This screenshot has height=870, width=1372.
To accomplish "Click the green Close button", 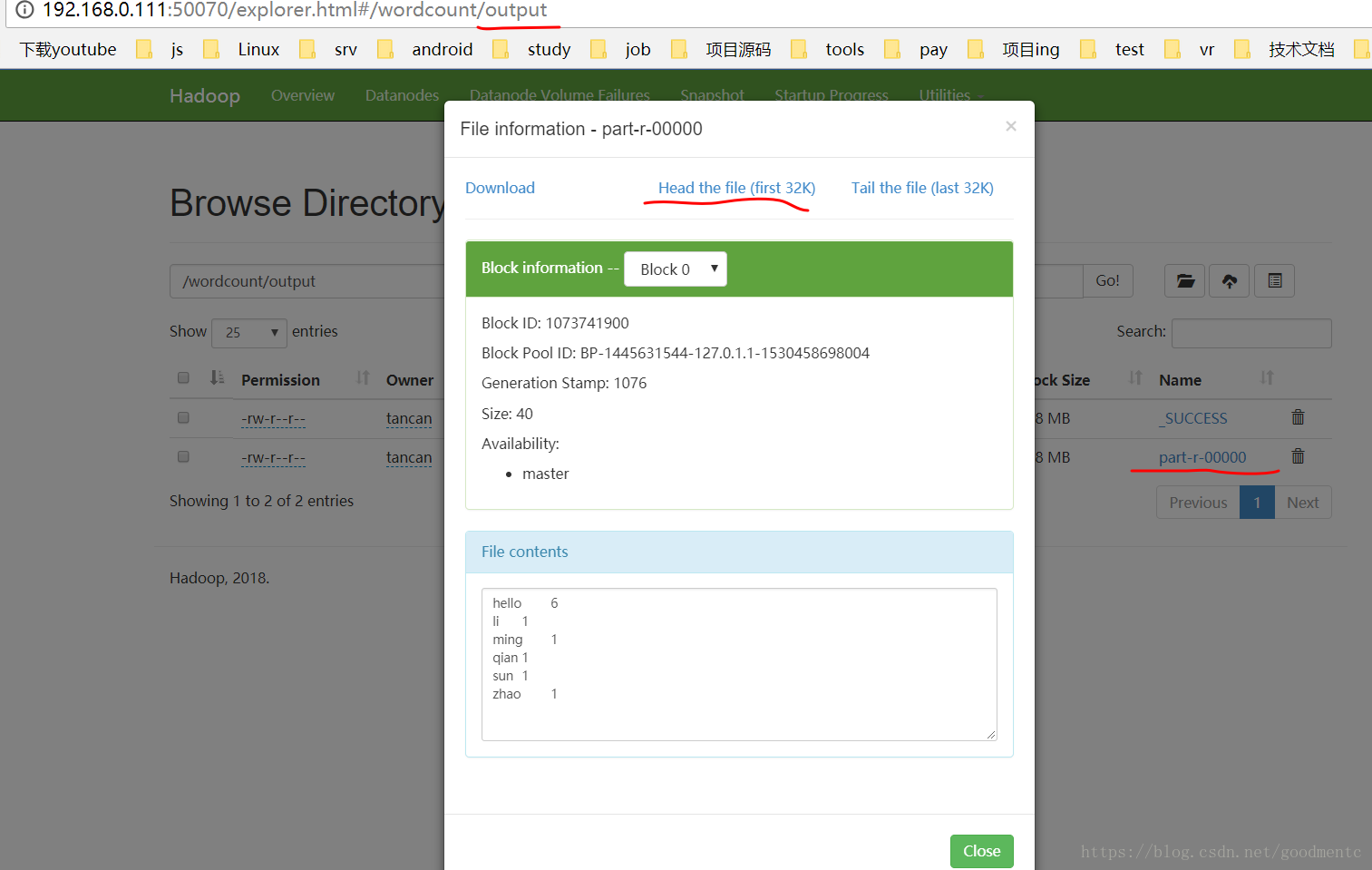I will (982, 851).
